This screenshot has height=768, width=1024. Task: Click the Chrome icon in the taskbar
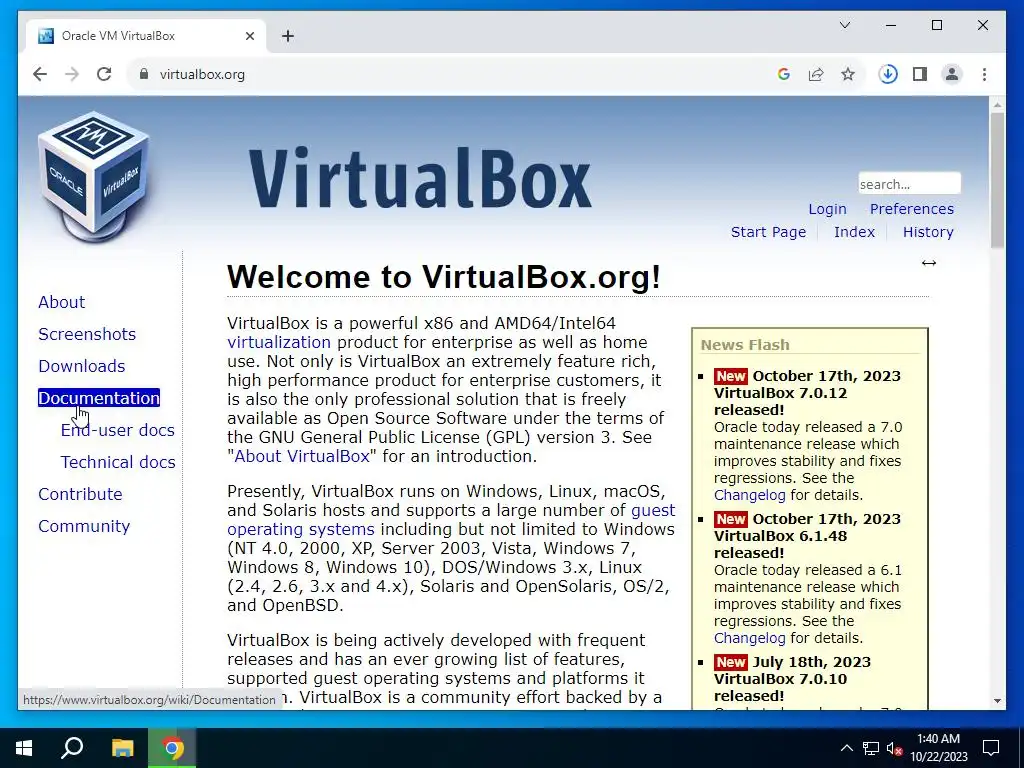pyautogui.click(x=172, y=748)
